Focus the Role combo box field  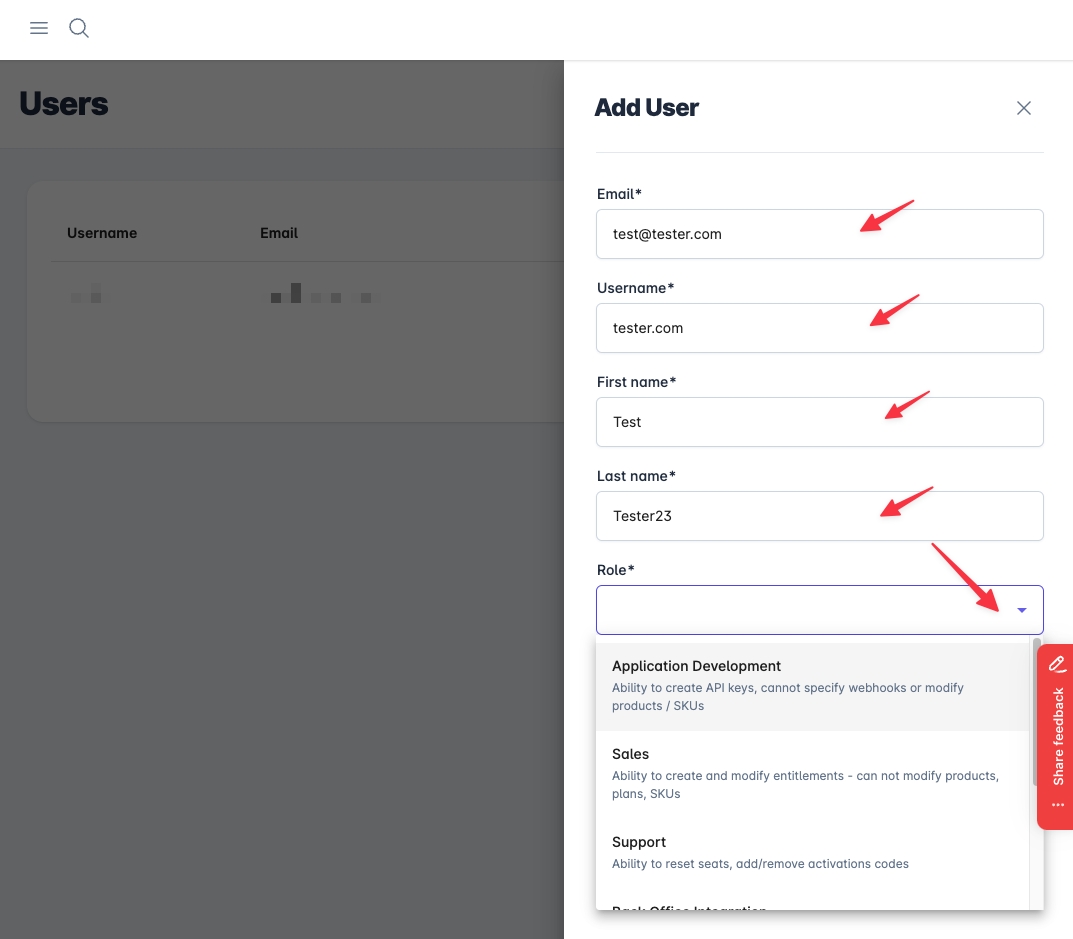800,610
